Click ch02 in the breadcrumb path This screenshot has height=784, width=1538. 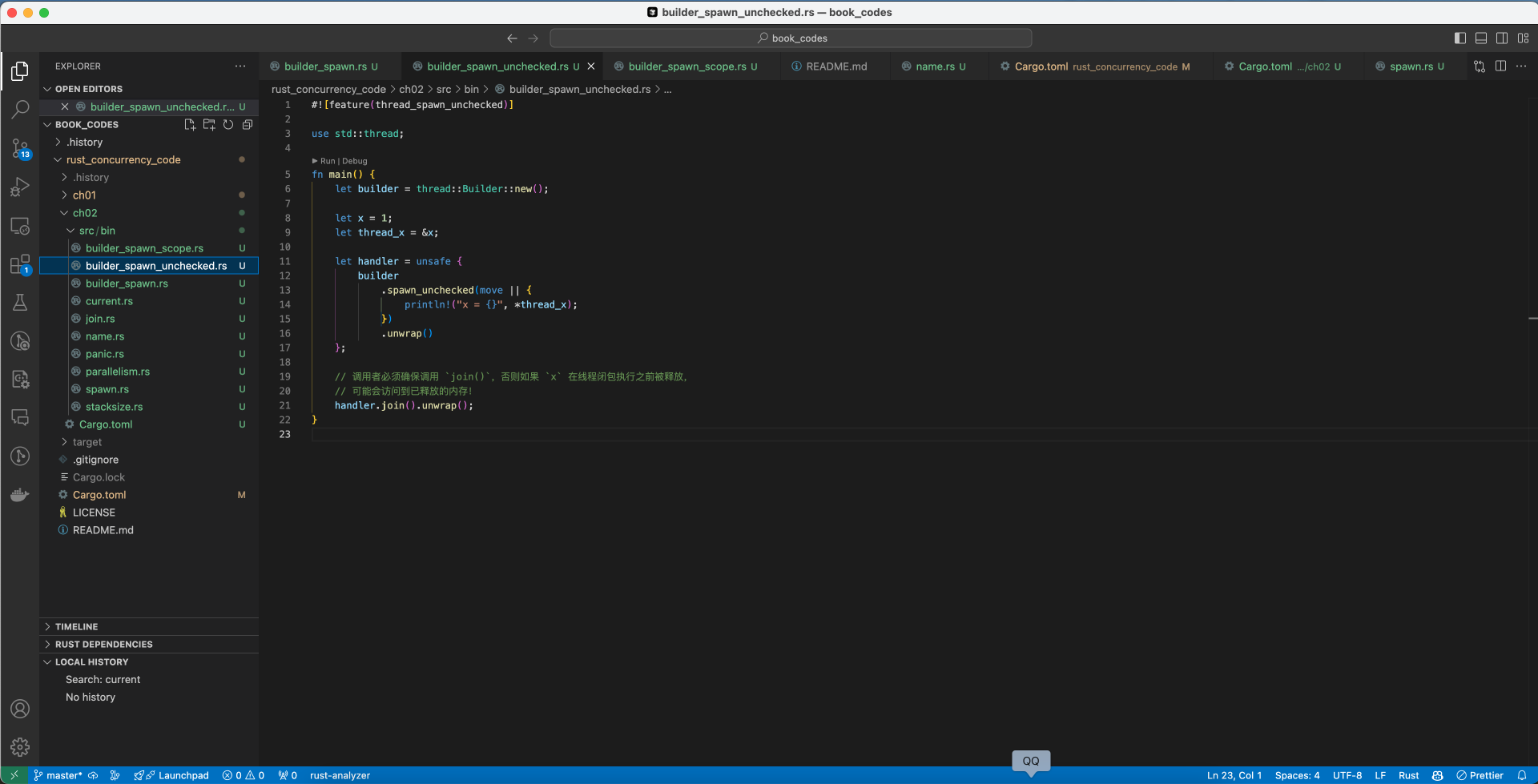[x=411, y=89]
